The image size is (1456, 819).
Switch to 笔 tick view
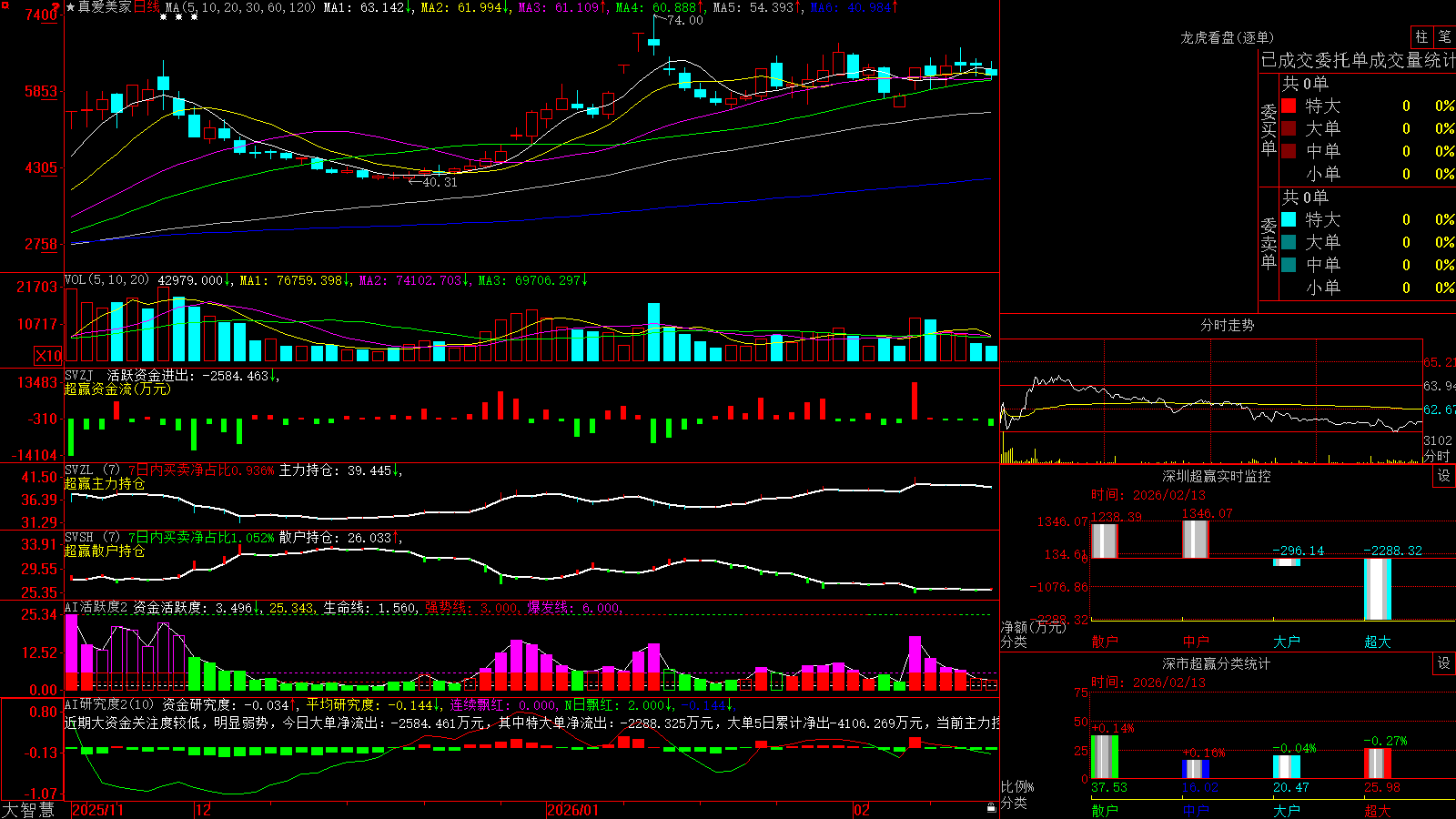pos(1445,37)
